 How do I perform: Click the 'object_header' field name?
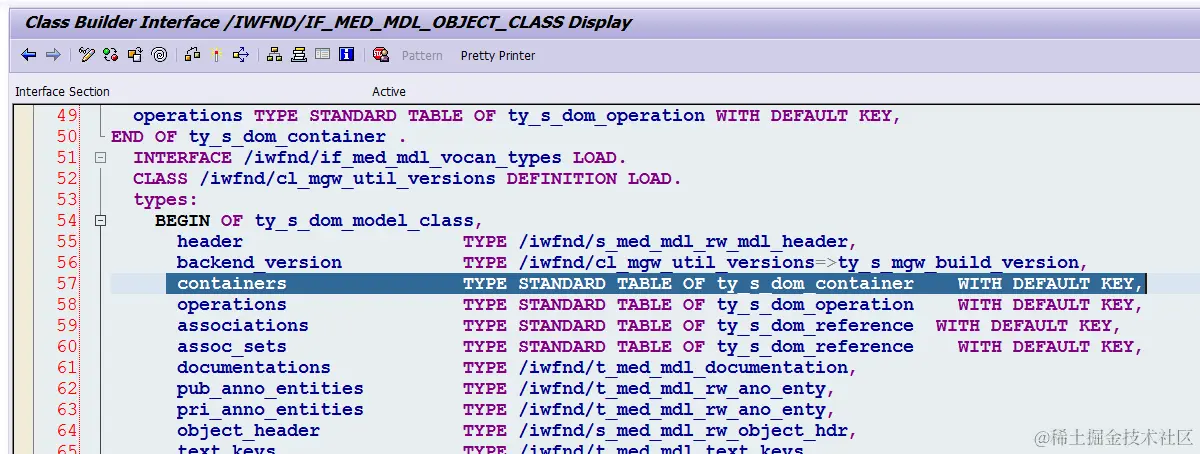tap(248, 430)
